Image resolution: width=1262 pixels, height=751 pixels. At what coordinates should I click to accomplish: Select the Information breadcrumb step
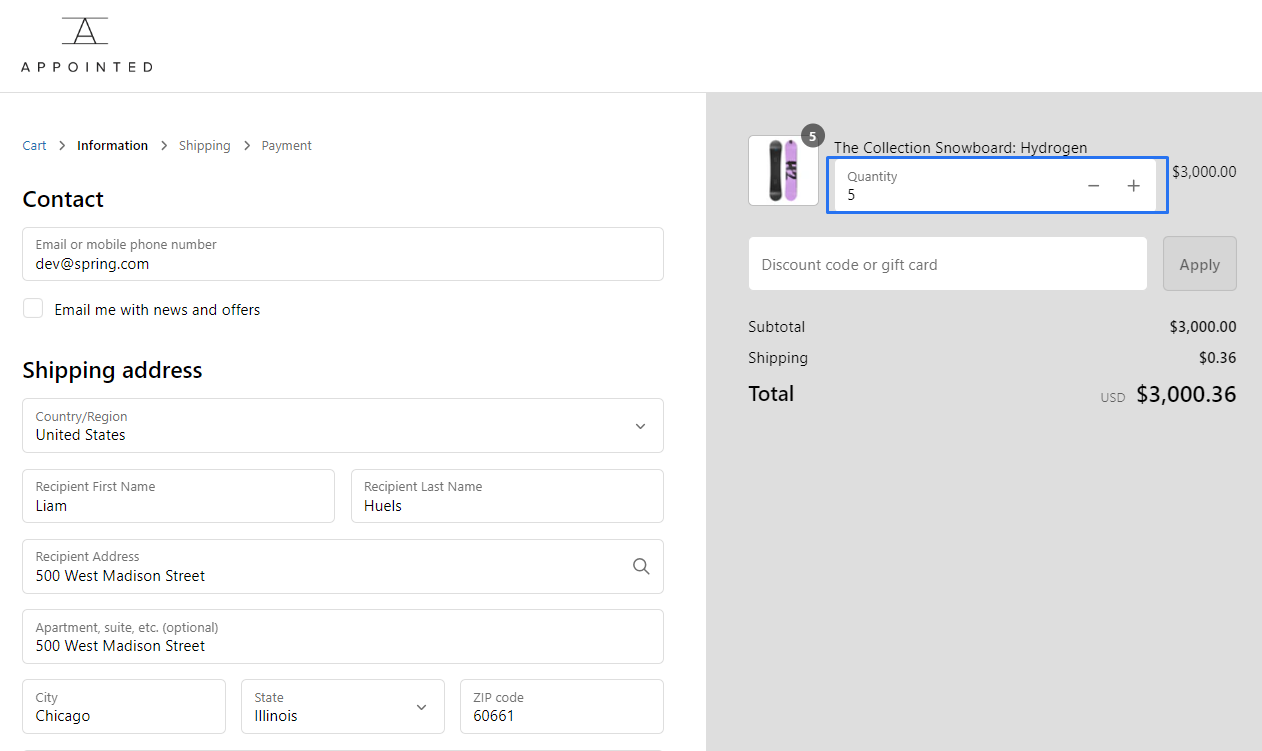click(x=112, y=146)
